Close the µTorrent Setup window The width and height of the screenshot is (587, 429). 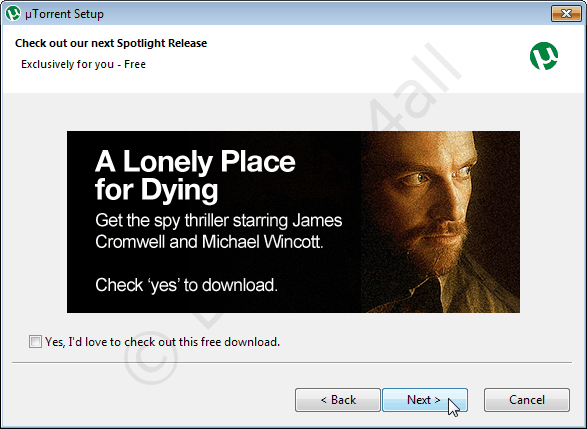[566, 13]
